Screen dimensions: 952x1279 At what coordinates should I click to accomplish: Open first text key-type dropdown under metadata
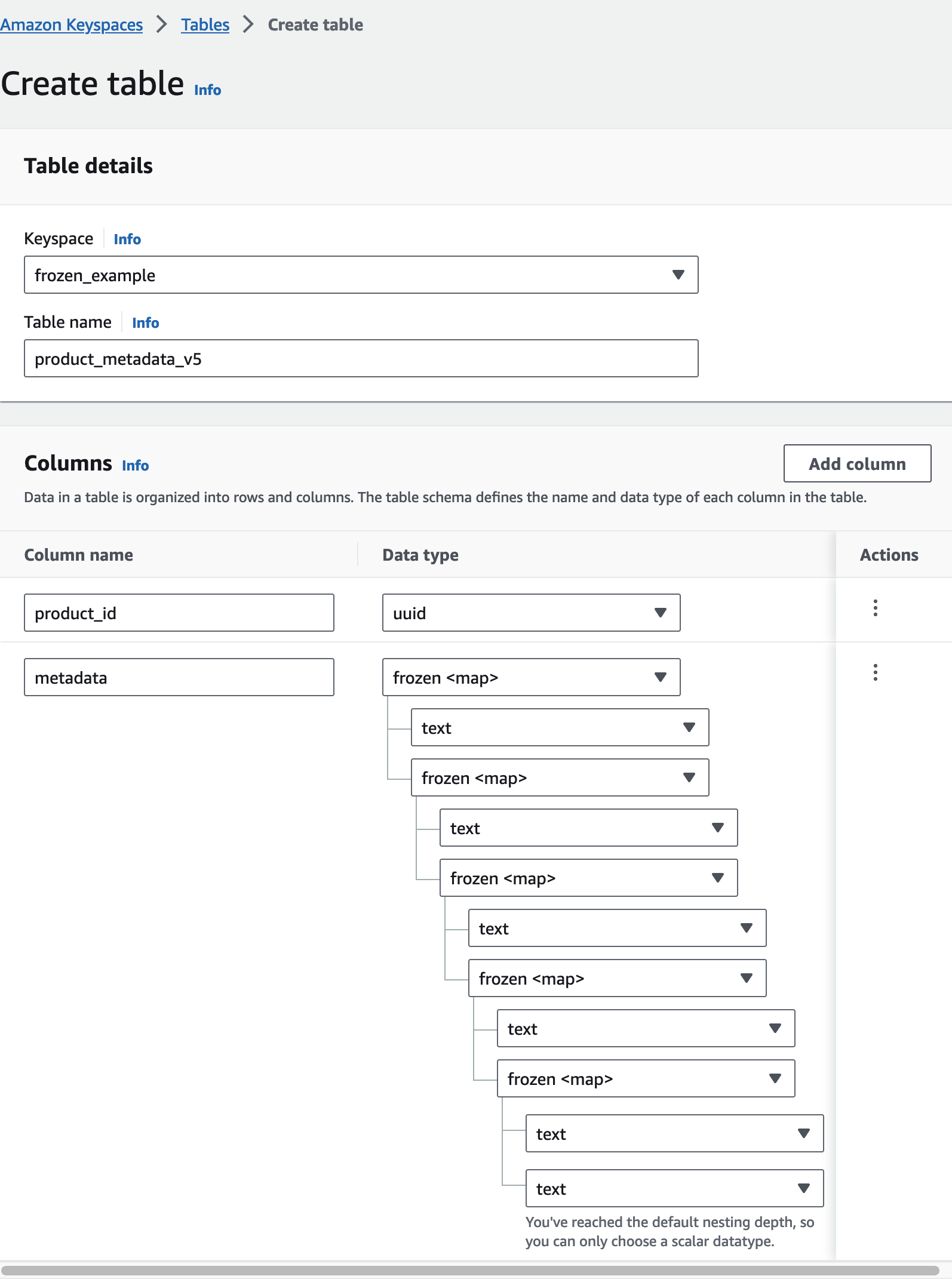pos(560,728)
